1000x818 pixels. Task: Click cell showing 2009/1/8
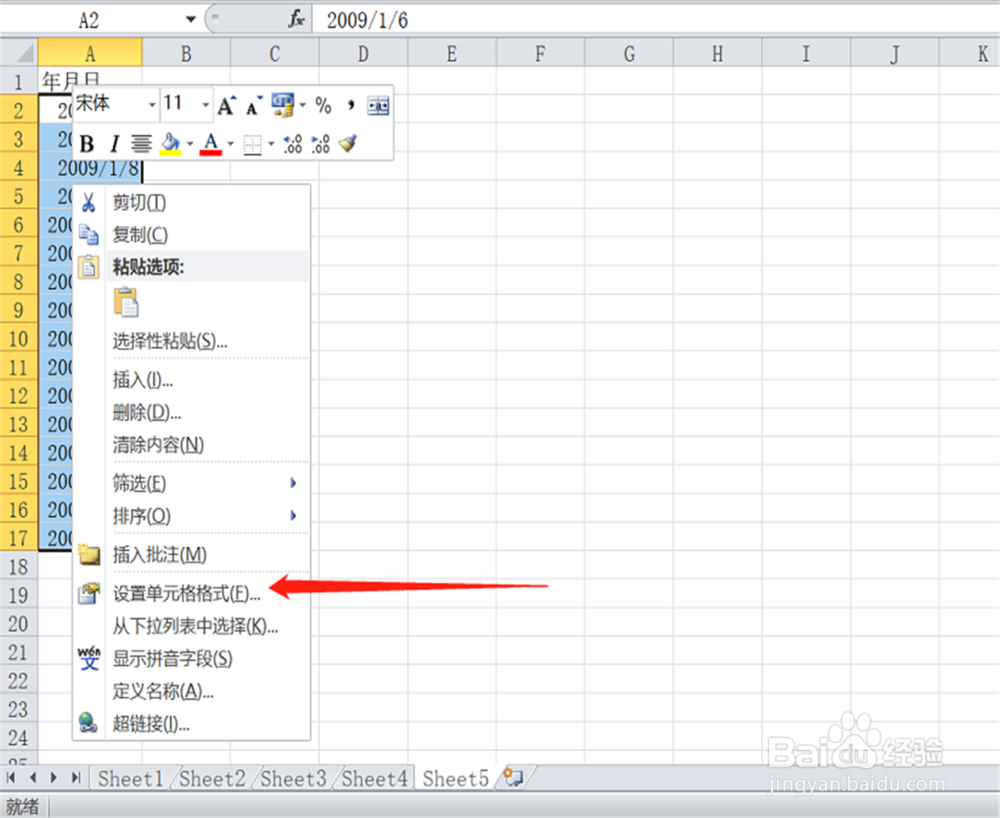point(90,168)
